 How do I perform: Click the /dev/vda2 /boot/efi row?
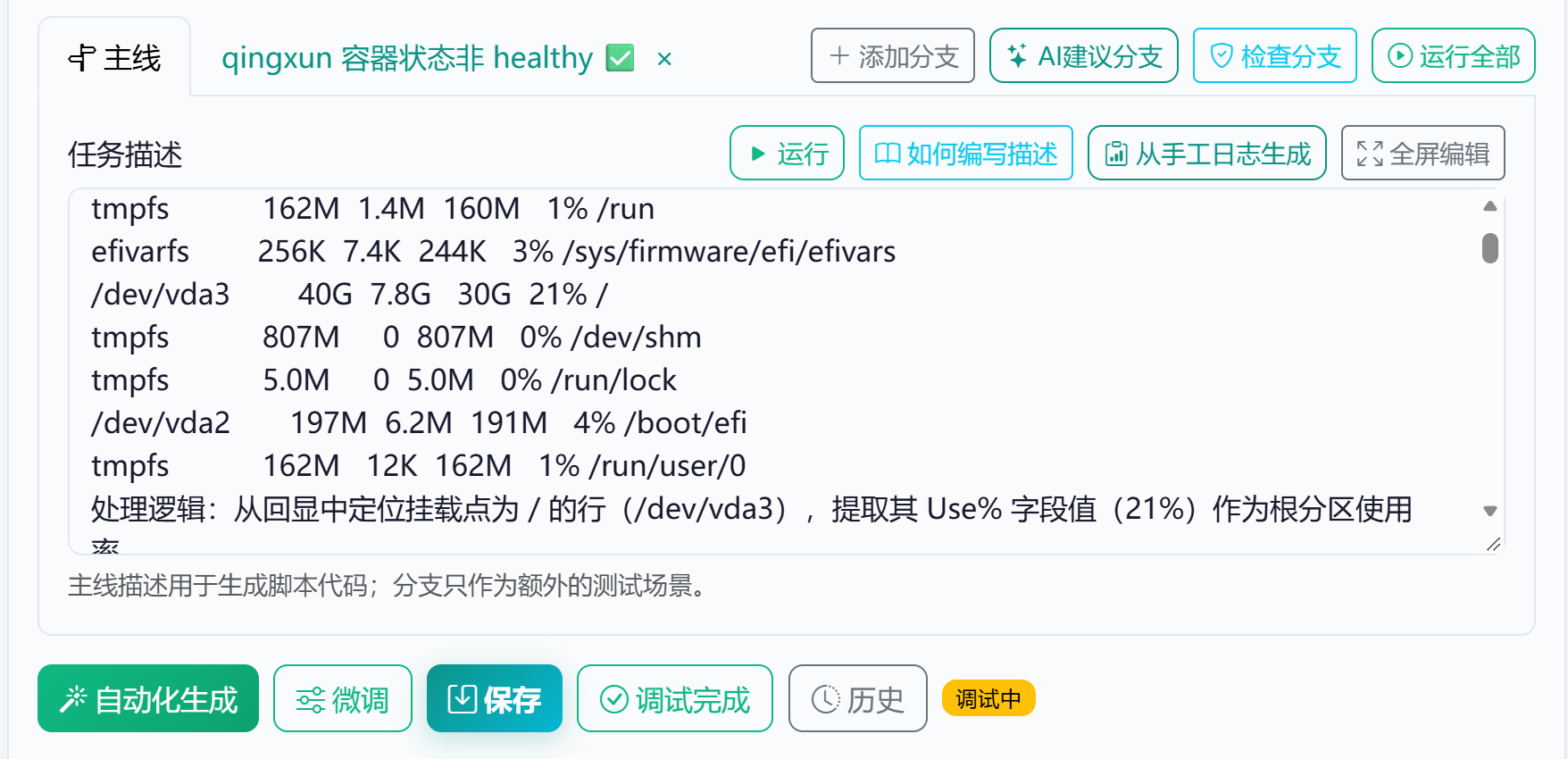pyautogui.click(x=419, y=423)
